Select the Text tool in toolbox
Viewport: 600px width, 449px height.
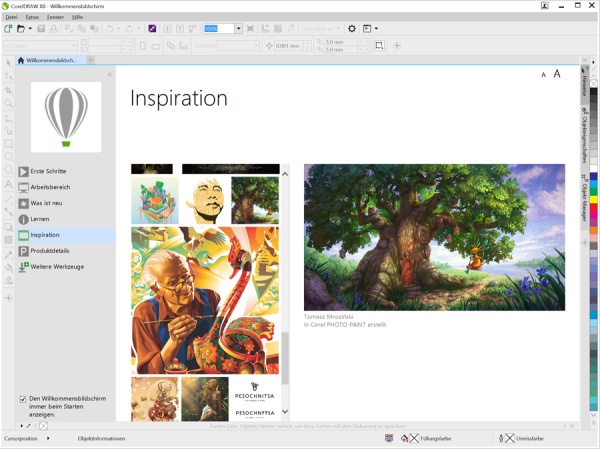pyautogui.click(x=8, y=184)
